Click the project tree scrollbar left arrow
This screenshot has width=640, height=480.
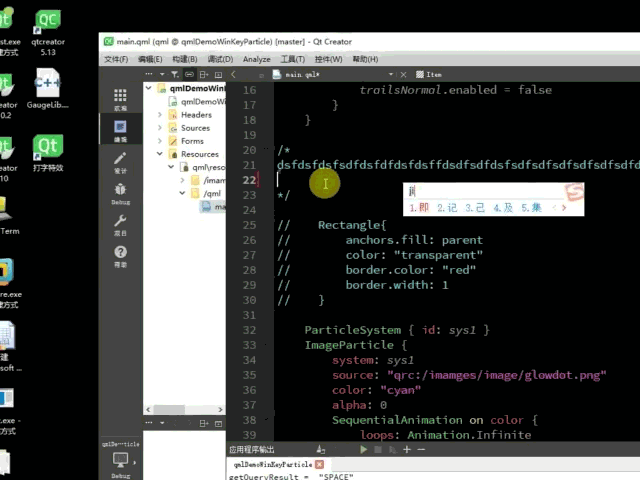tap(148, 409)
